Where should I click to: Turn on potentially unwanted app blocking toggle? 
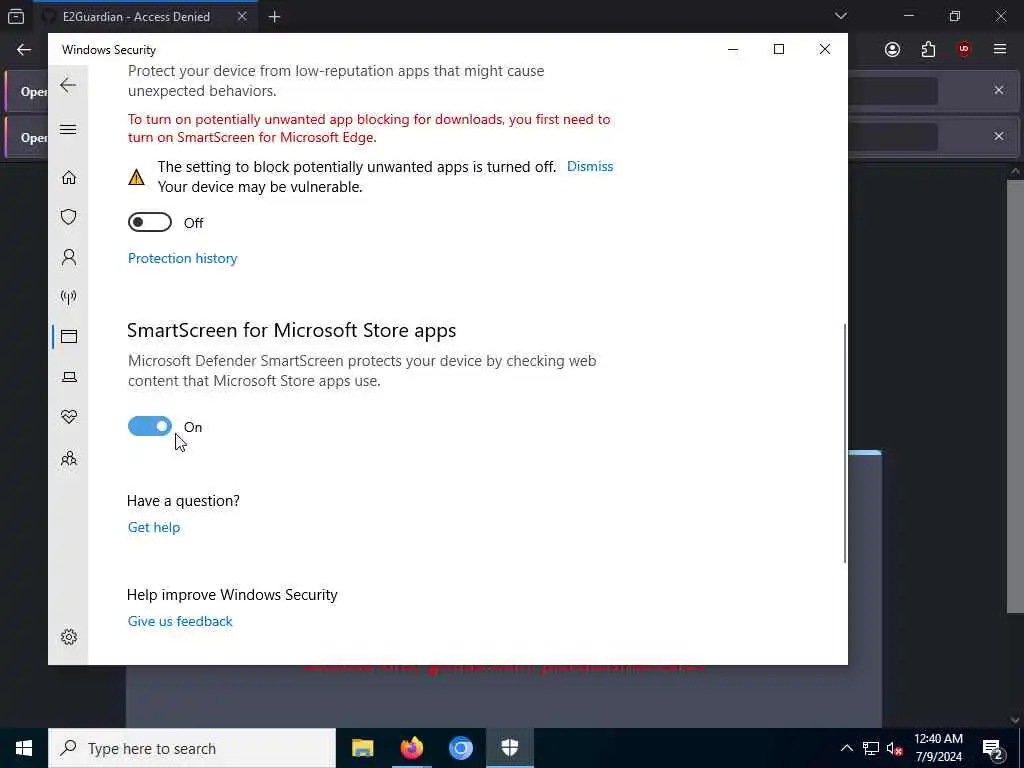[x=150, y=223]
